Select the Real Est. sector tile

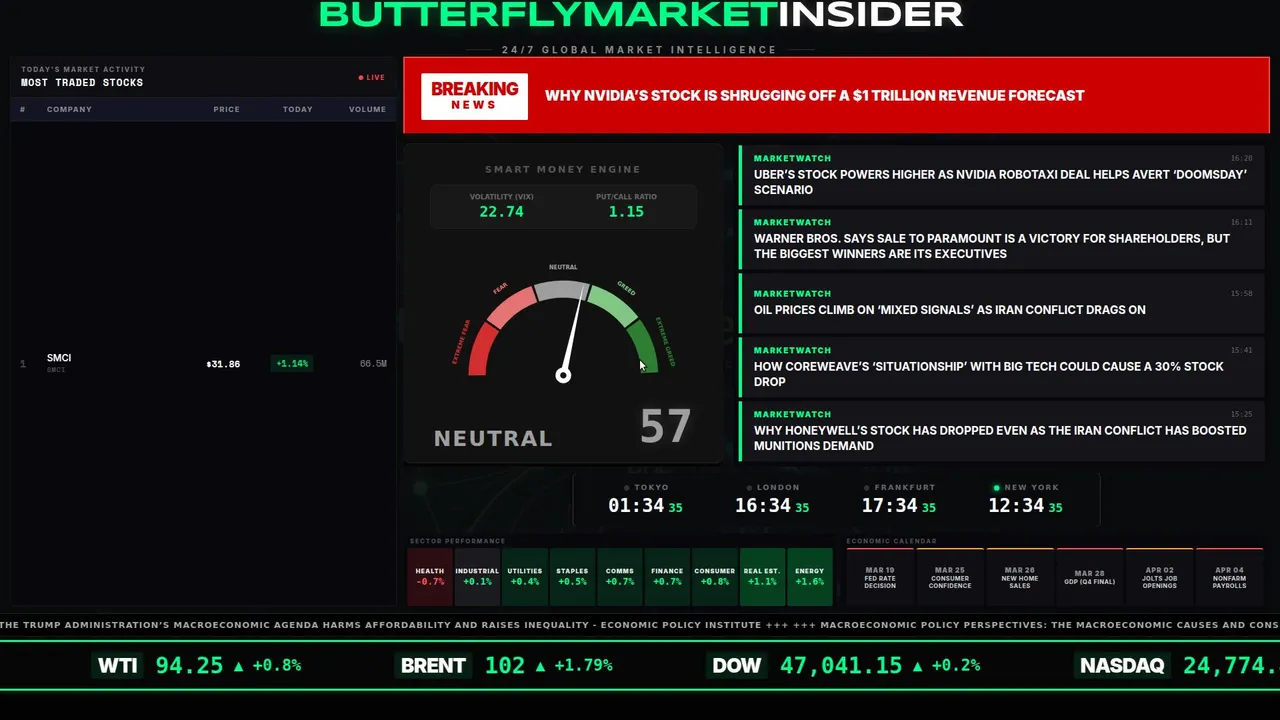tap(762, 576)
